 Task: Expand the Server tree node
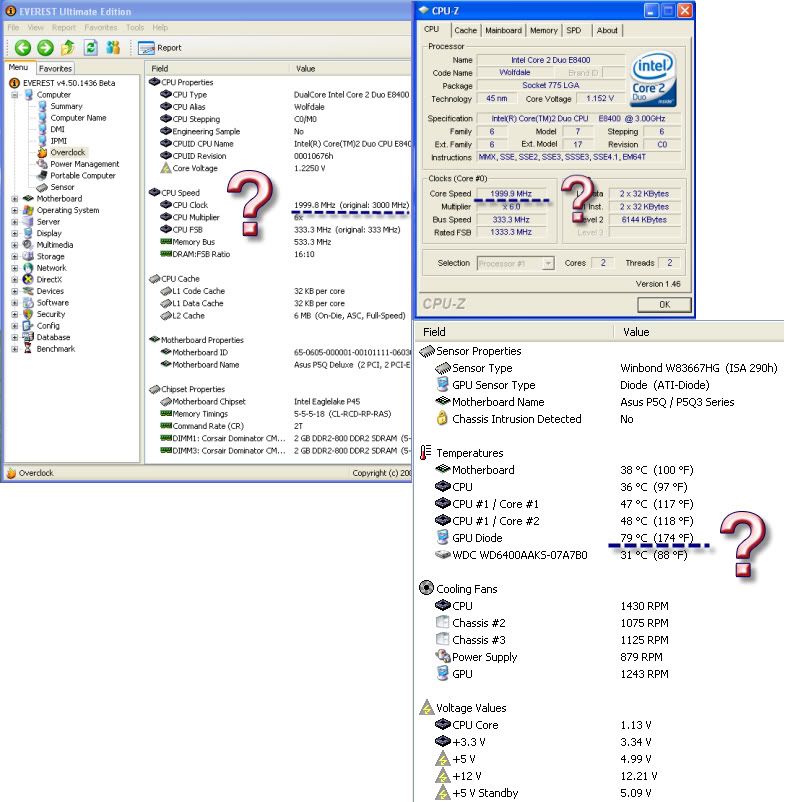point(15,222)
